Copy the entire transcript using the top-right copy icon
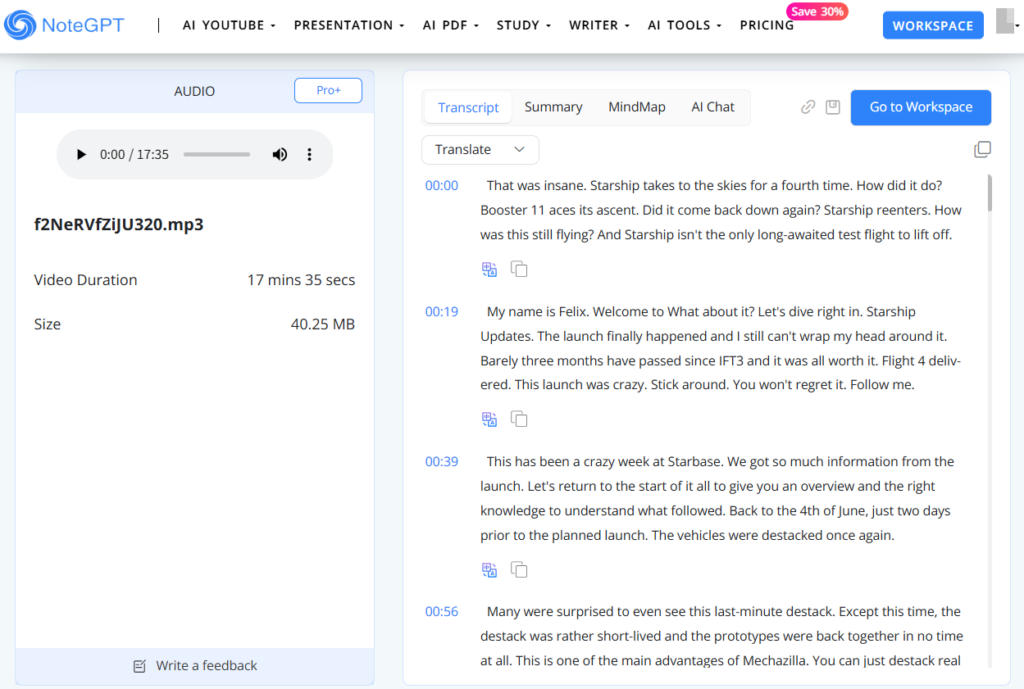1024x689 pixels. (x=982, y=148)
